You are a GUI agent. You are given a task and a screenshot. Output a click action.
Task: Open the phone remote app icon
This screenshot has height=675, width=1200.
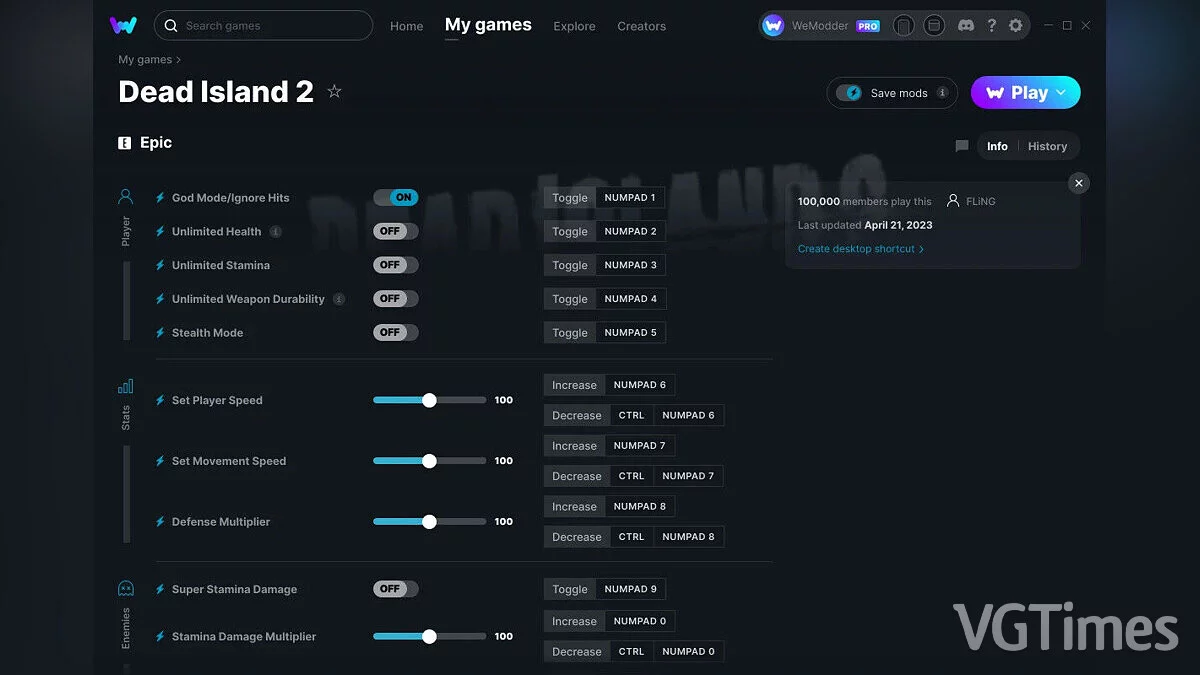(903, 26)
